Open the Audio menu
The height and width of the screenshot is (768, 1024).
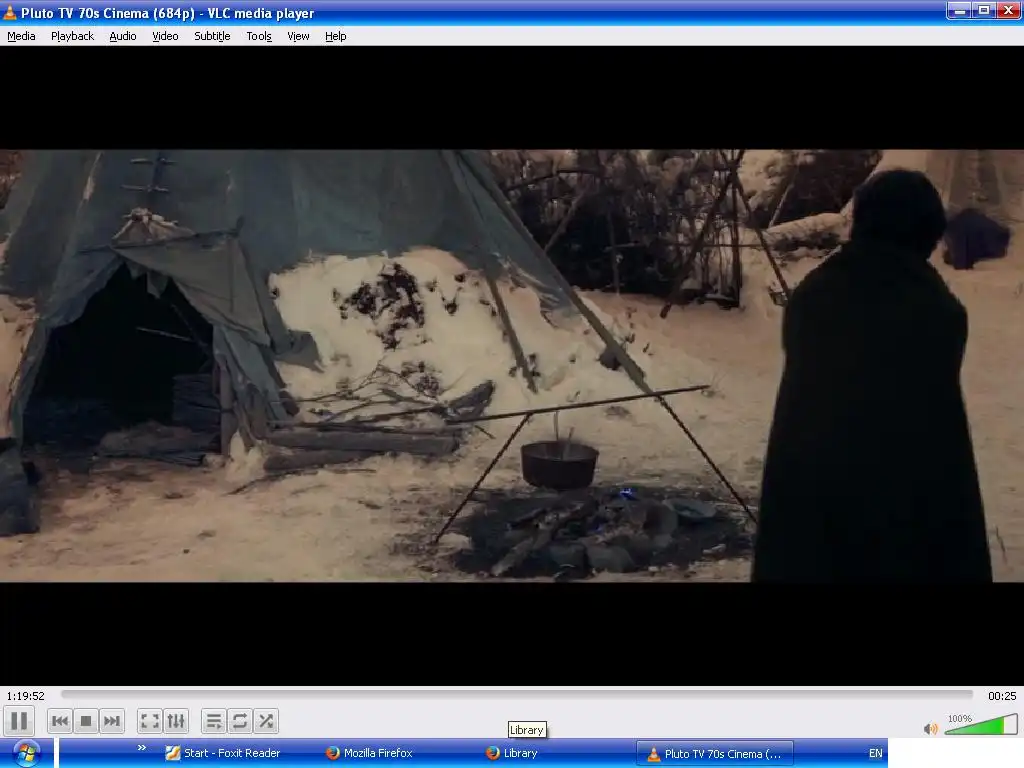tap(123, 36)
